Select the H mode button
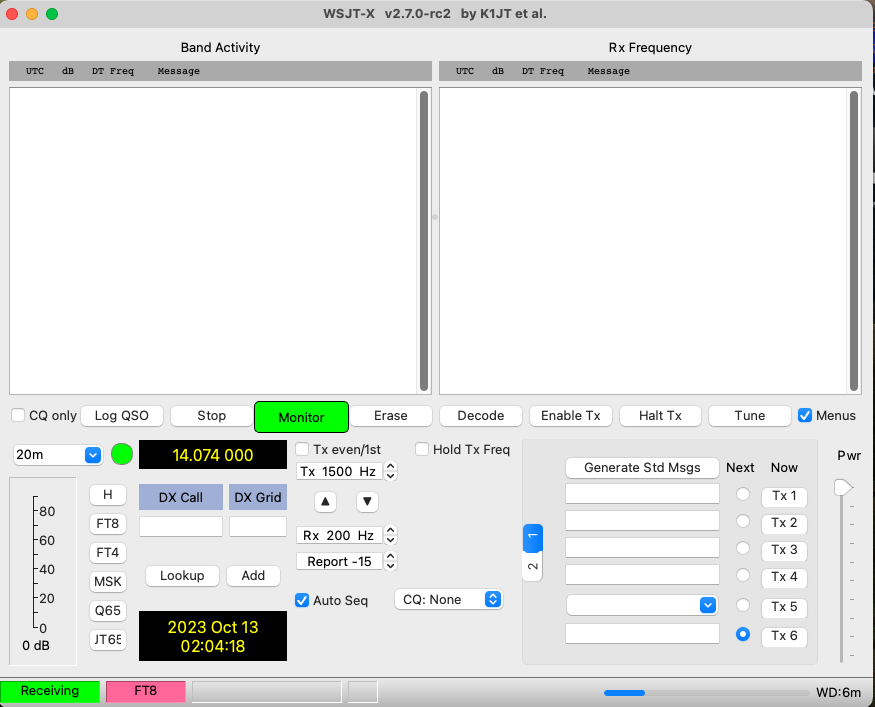Viewport: 875px width, 707px height. [108, 495]
